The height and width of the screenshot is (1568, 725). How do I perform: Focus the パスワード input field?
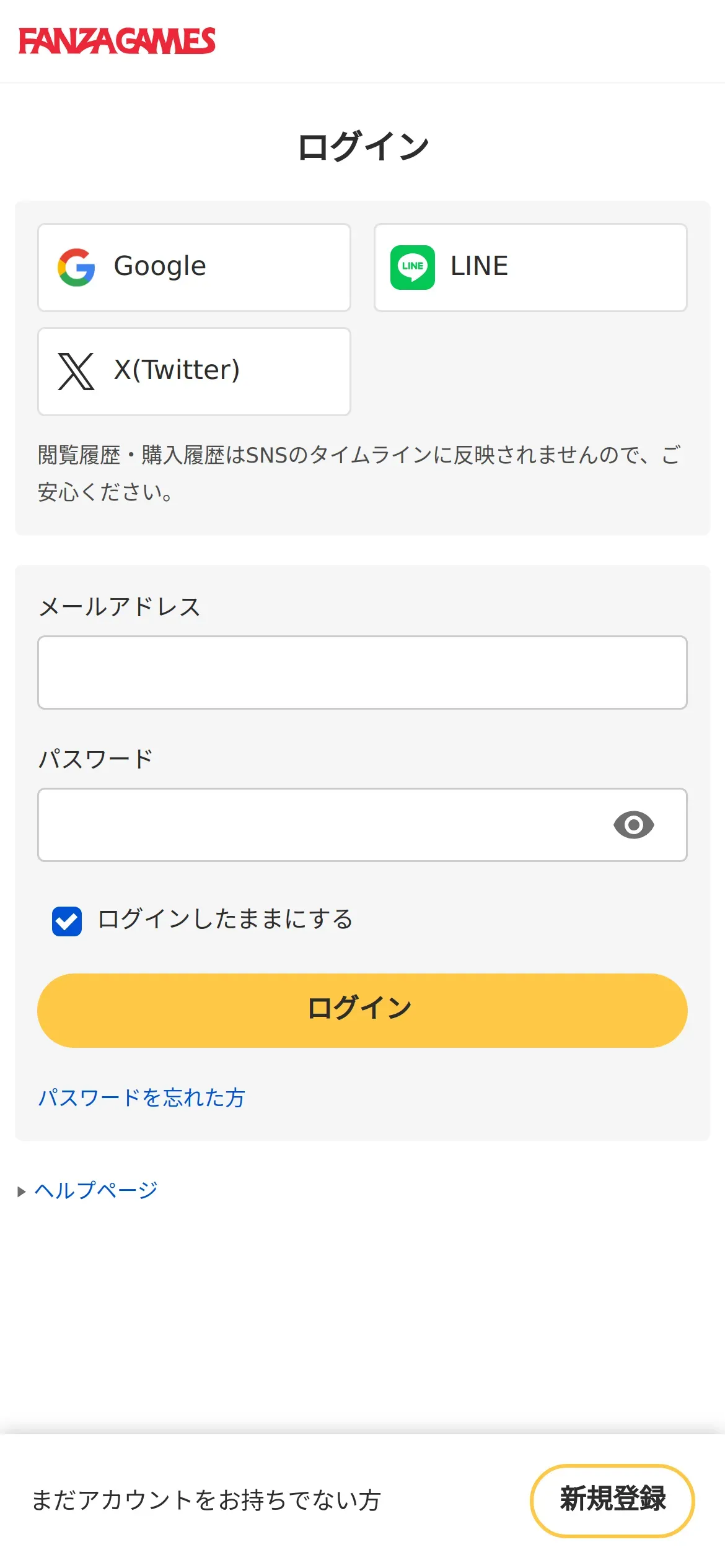362,825
